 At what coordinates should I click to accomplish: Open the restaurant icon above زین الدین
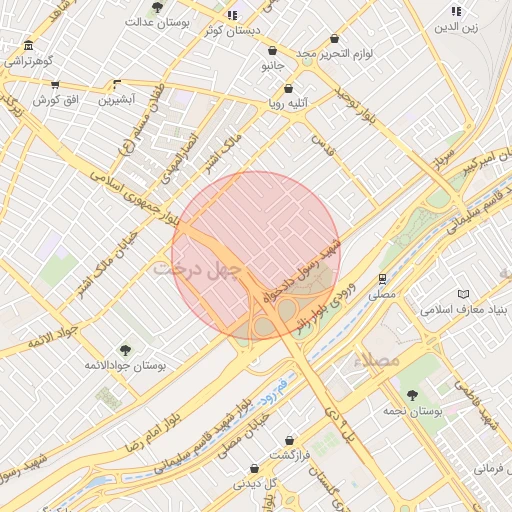click(x=456, y=11)
